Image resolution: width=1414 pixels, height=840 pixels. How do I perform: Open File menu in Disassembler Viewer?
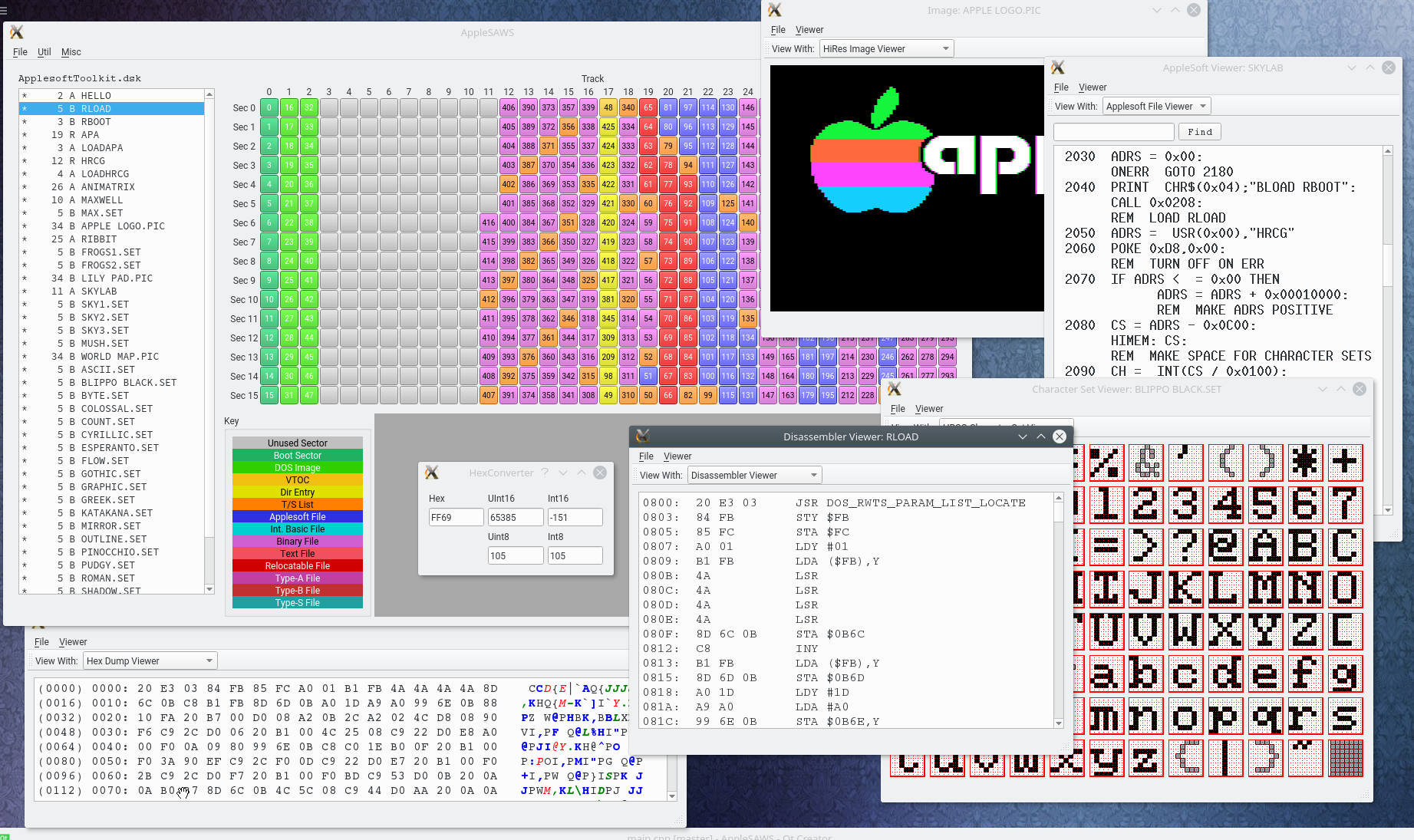646,456
